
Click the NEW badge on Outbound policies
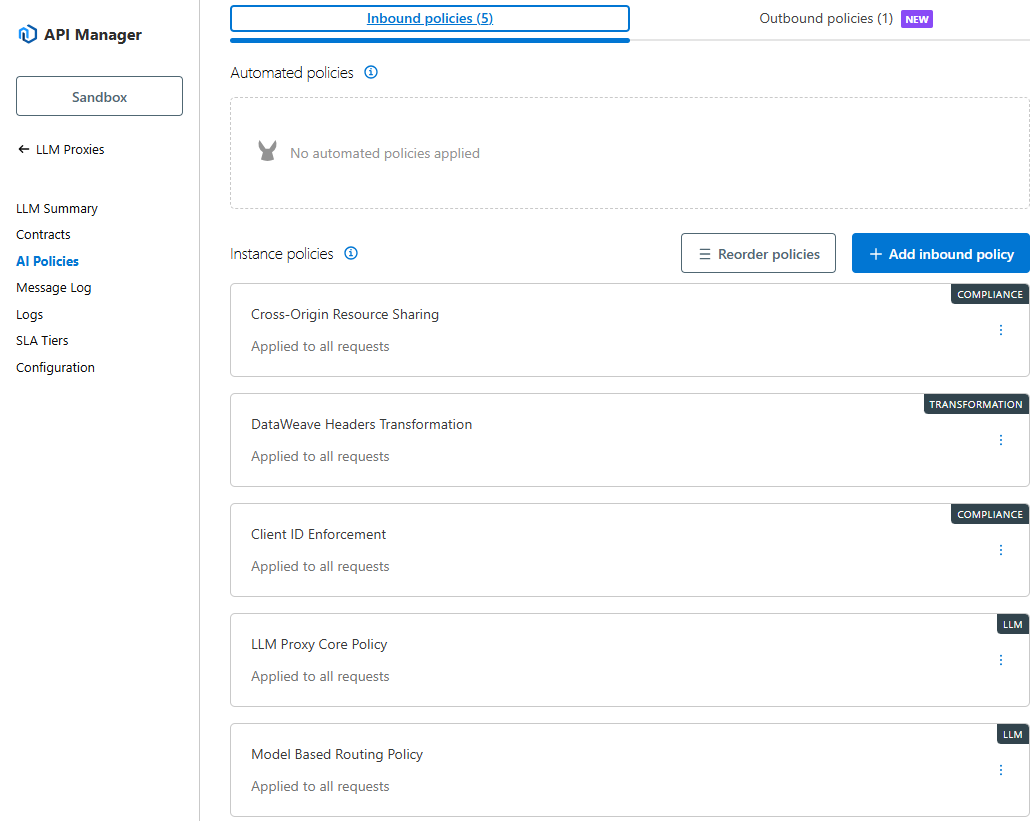tap(916, 19)
